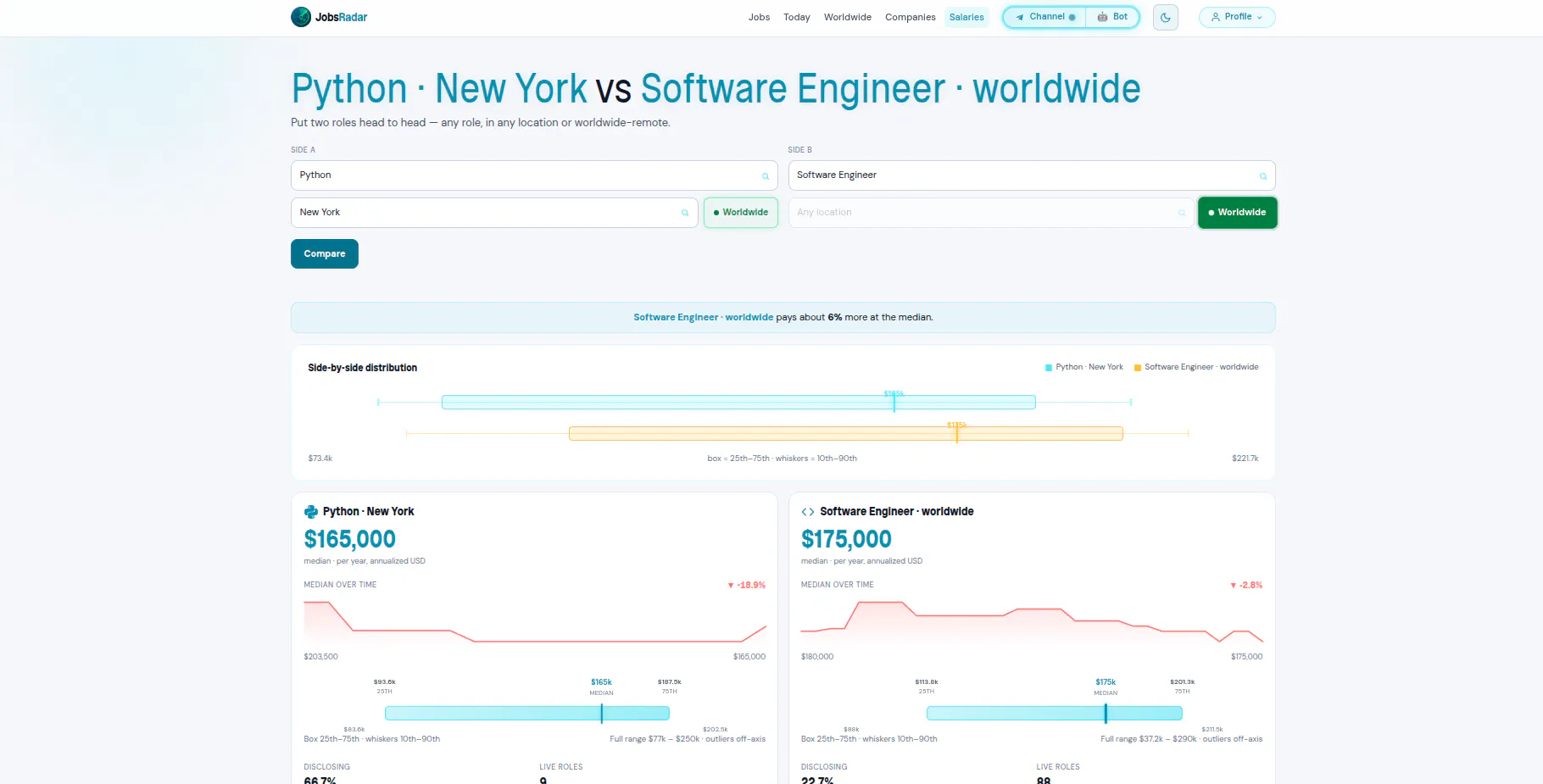Click the cyan Python distribution box in the chart
This screenshot has height=784, width=1543.
point(738,402)
